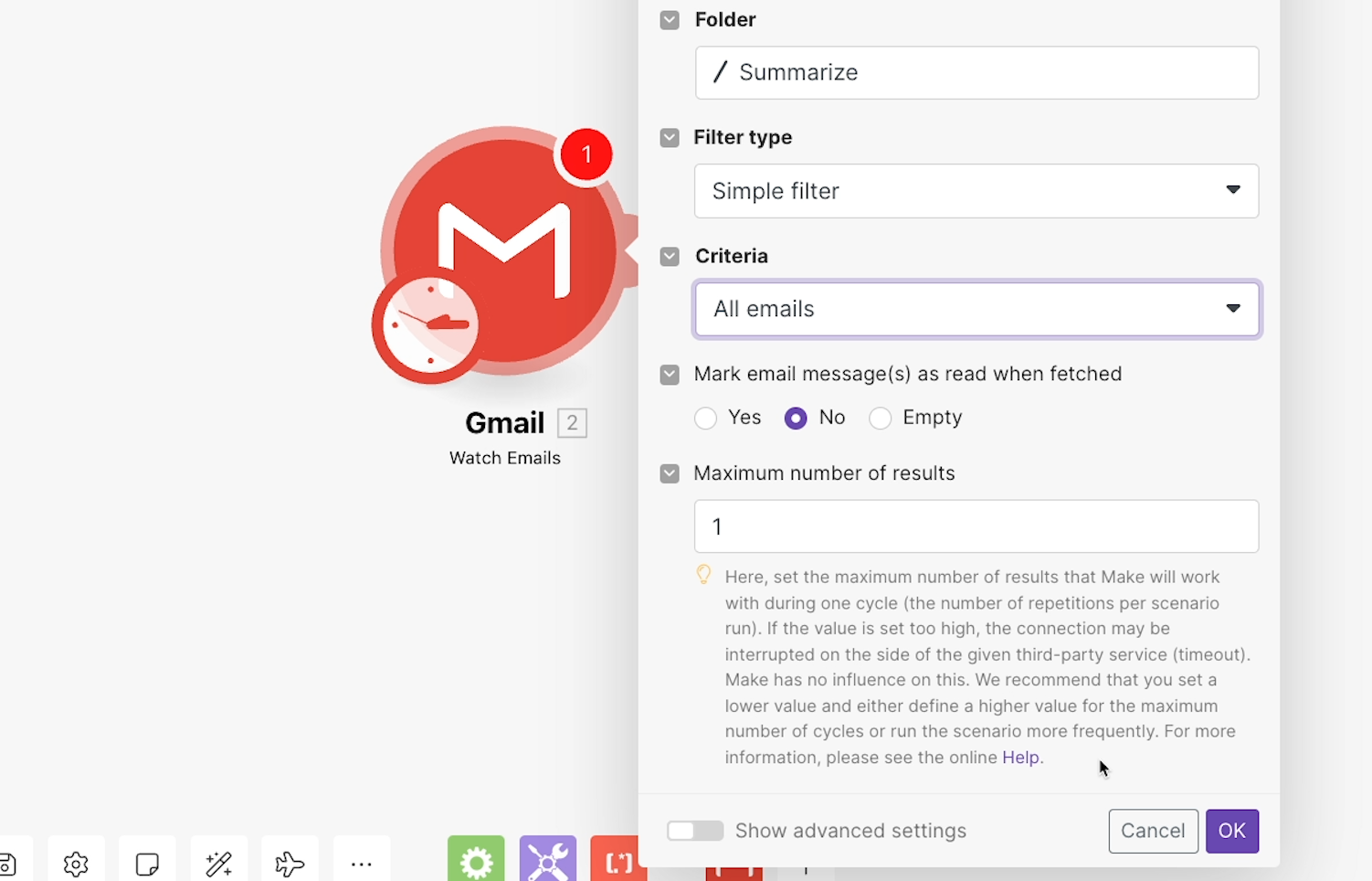Click the Cancel button
Image resolution: width=1372 pixels, height=881 pixels.
[x=1153, y=831]
